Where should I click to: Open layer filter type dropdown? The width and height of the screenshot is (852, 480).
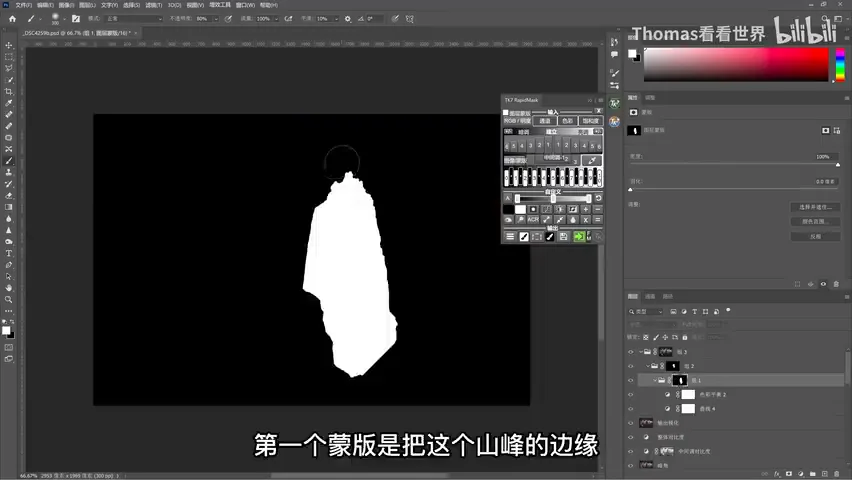(x=647, y=311)
